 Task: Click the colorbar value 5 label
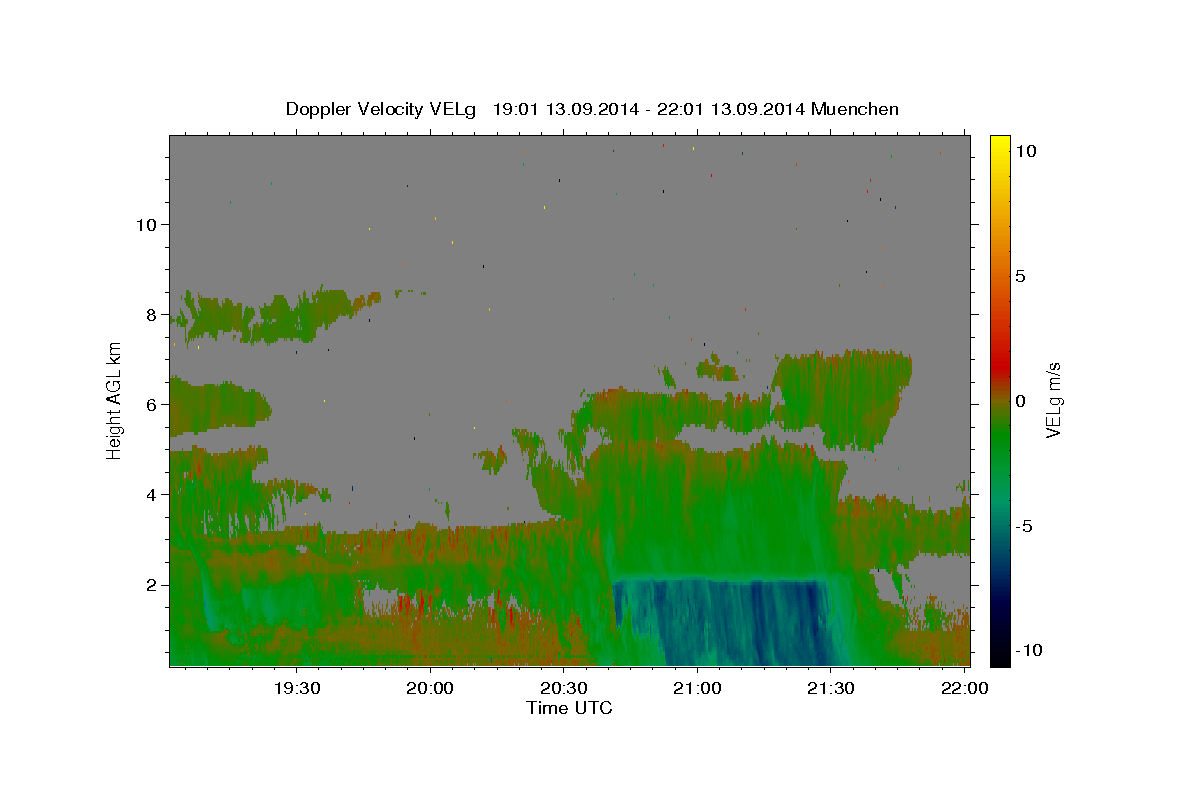(1020, 276)
